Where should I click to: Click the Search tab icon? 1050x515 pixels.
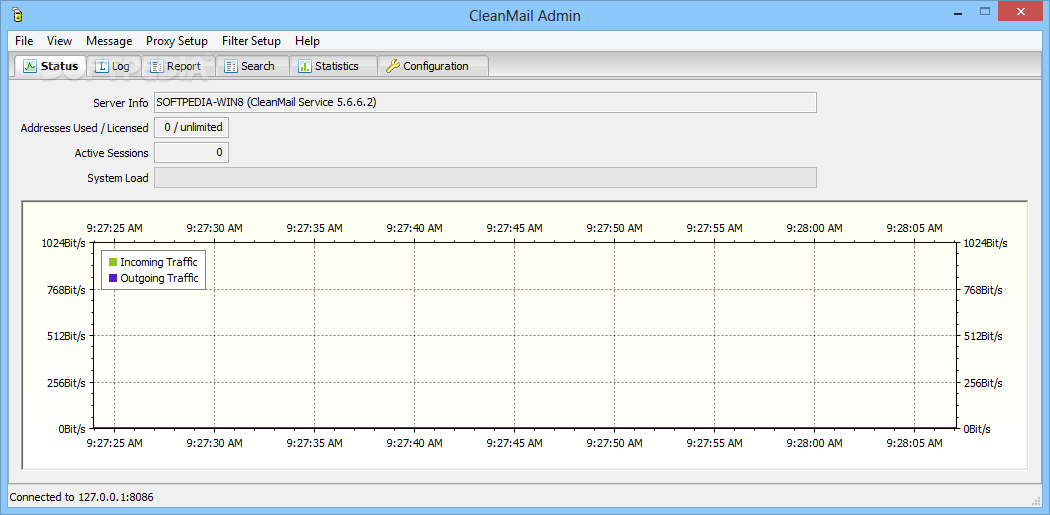[x=231, y=66]
